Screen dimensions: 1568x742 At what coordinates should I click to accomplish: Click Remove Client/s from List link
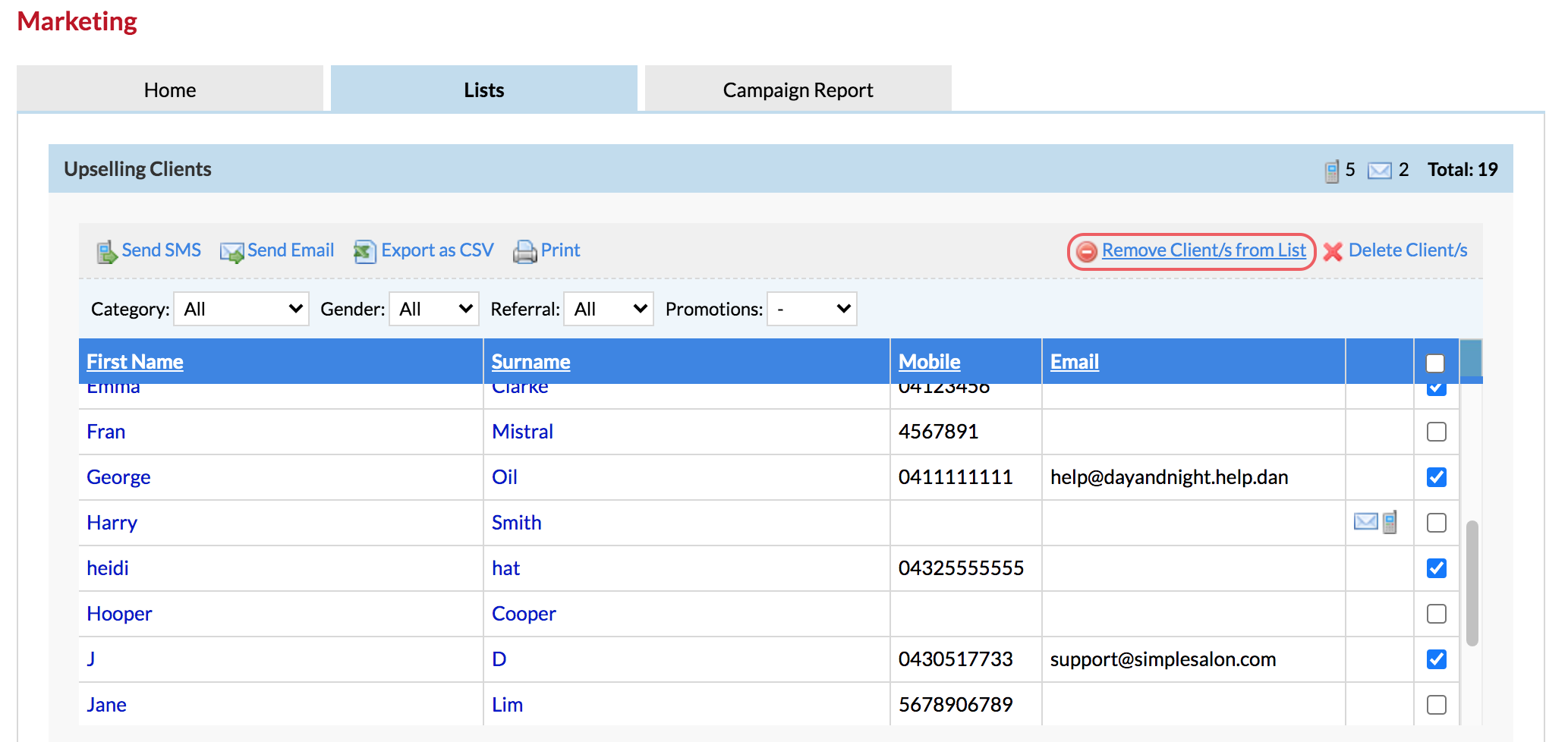coord(1204,250)
